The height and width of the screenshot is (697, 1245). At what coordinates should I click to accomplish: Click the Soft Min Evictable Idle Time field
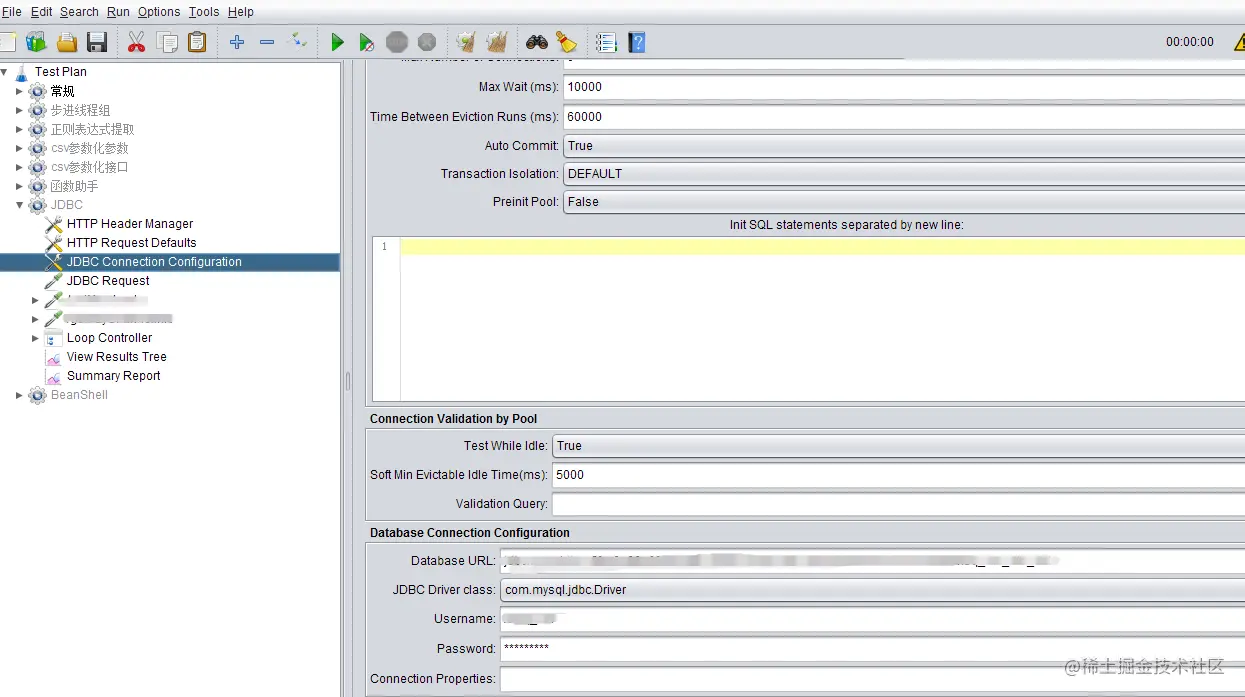point(898,475)
